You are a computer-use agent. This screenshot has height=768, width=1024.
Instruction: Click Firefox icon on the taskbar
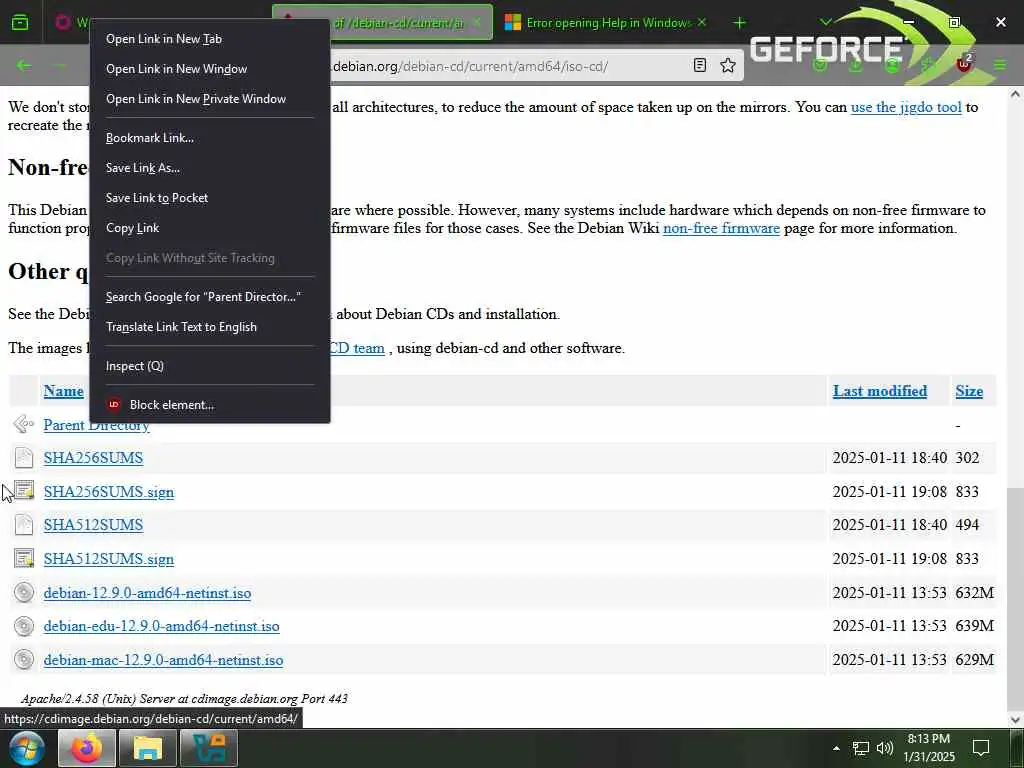pyautogui.click(x=87, y=748)
